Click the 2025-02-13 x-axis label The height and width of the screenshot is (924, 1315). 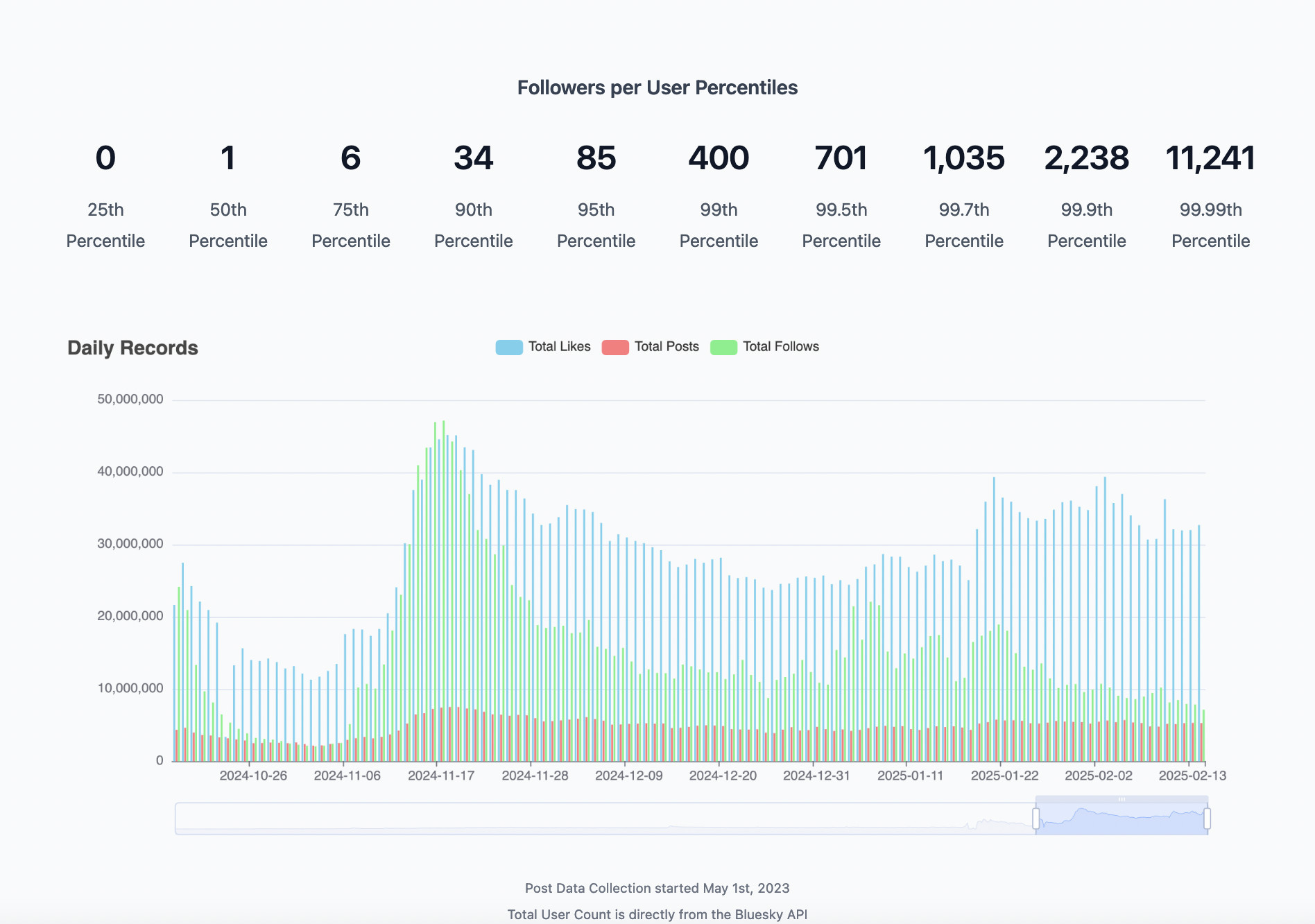(x=1192, y=776)
